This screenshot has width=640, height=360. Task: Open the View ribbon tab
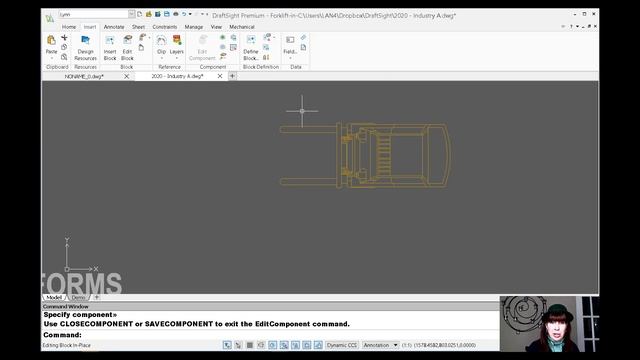pos(216,27)
